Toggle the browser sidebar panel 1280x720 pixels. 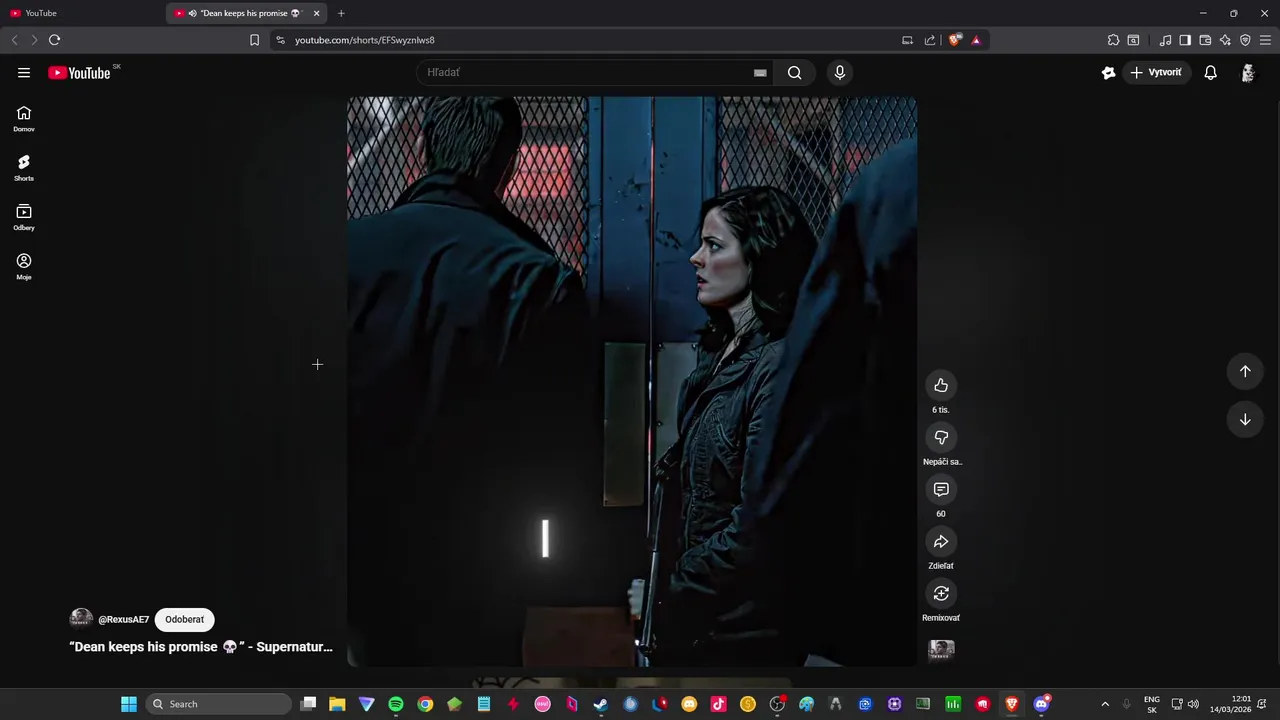click(1185, 40)
